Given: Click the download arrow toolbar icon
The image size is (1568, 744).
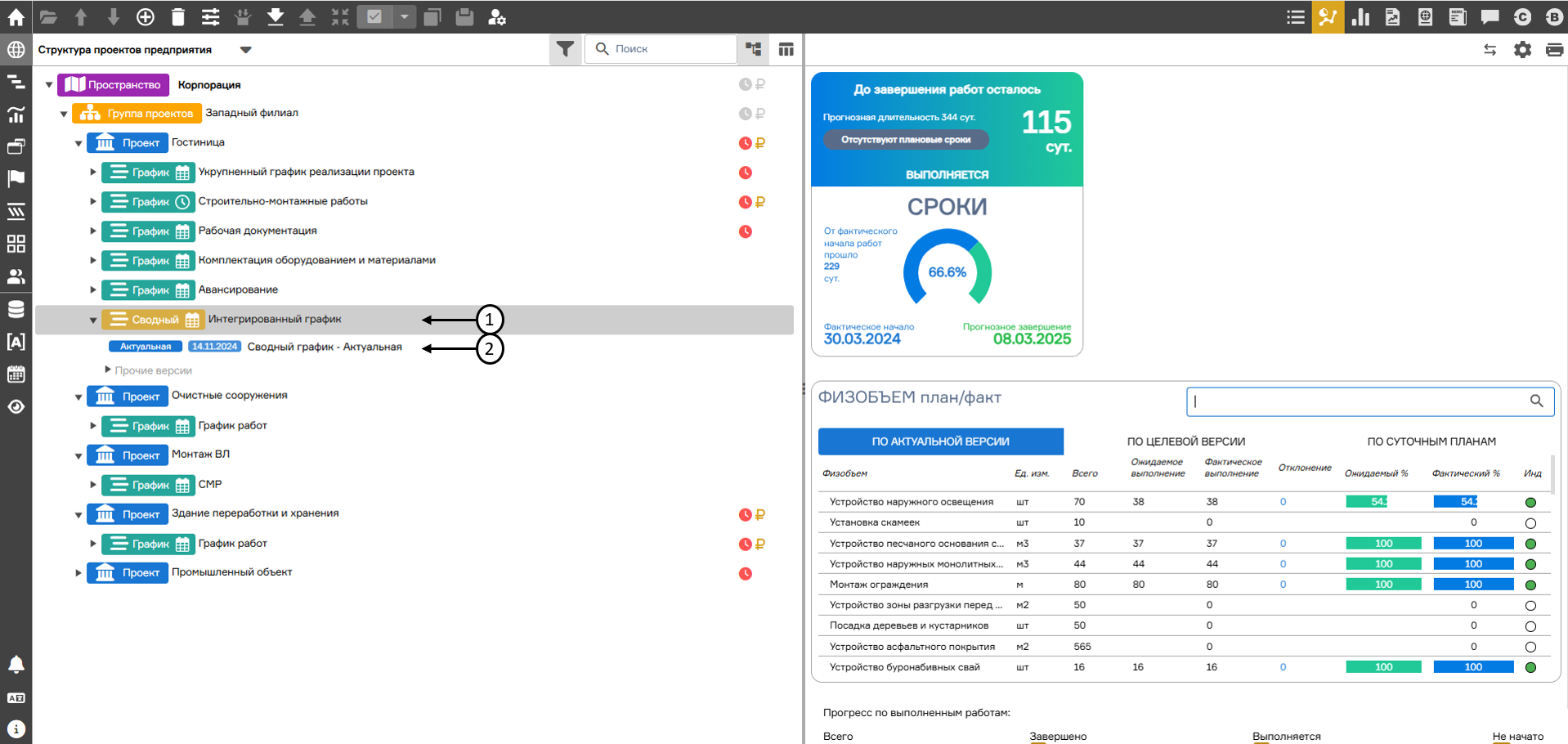Looking at the screenshot, I should pos(276,16).
